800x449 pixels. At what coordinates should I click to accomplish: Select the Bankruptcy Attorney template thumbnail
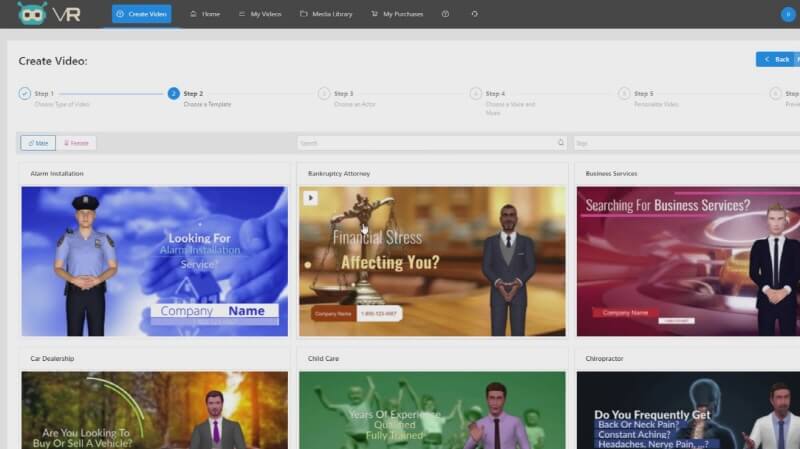[432, 261]
